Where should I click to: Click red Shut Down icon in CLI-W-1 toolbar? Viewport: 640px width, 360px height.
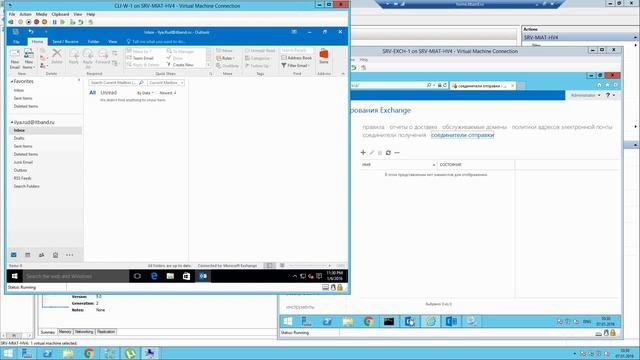pyautogui.click(x=36, y=22)
